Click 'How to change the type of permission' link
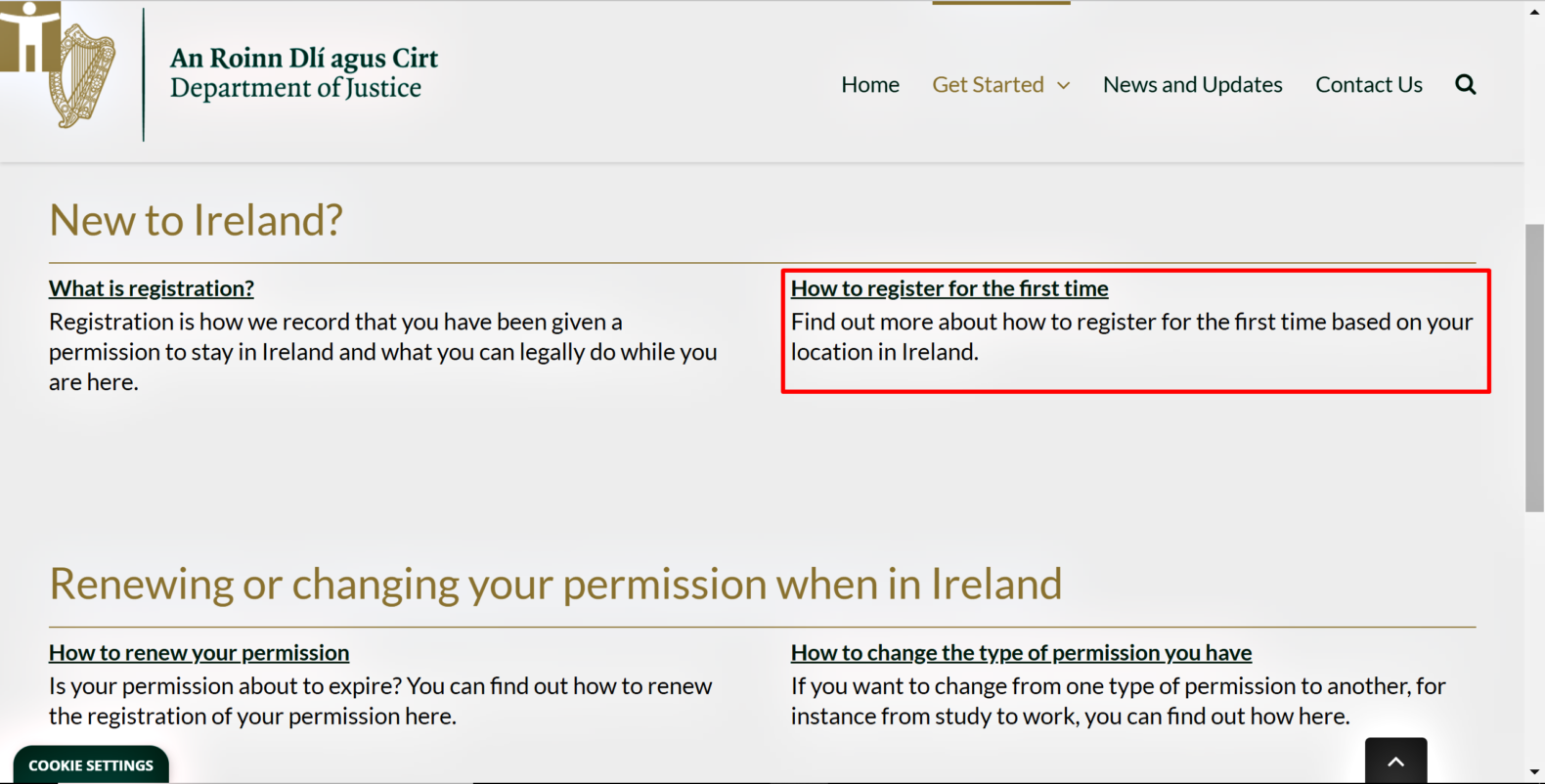The height and width of the screenshot is (784, 1545). [1021, 653]
